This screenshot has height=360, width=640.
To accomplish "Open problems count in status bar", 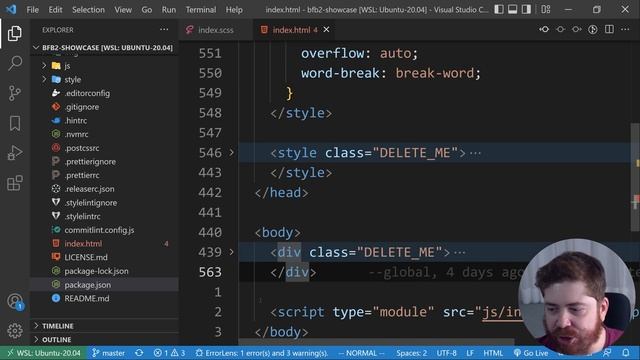I will 169,353.
